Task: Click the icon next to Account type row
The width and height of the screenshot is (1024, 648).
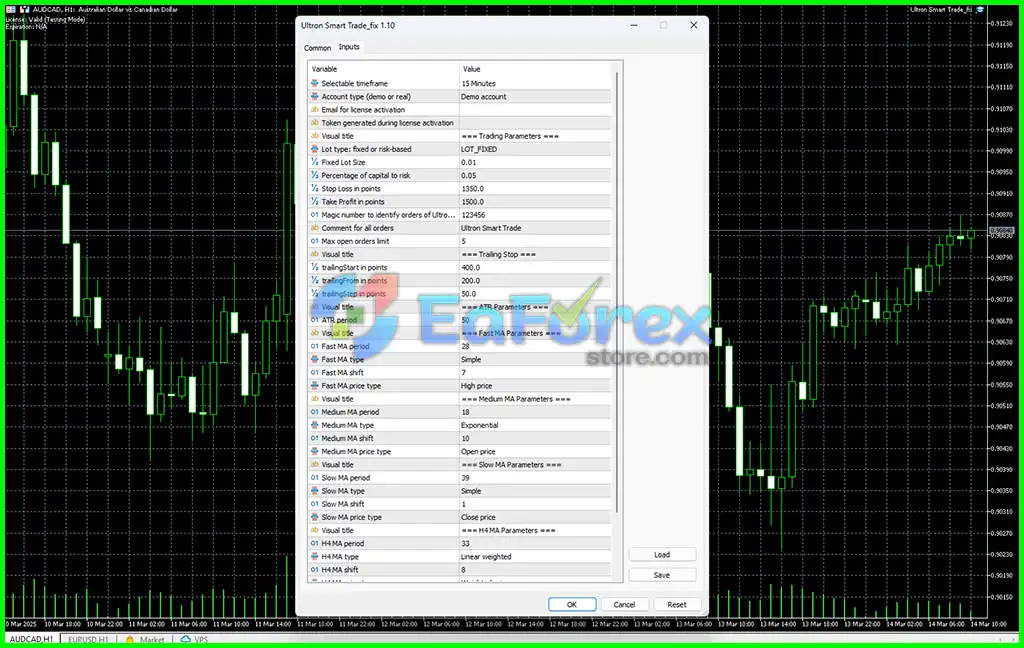Action: click(x=315, y=97)
